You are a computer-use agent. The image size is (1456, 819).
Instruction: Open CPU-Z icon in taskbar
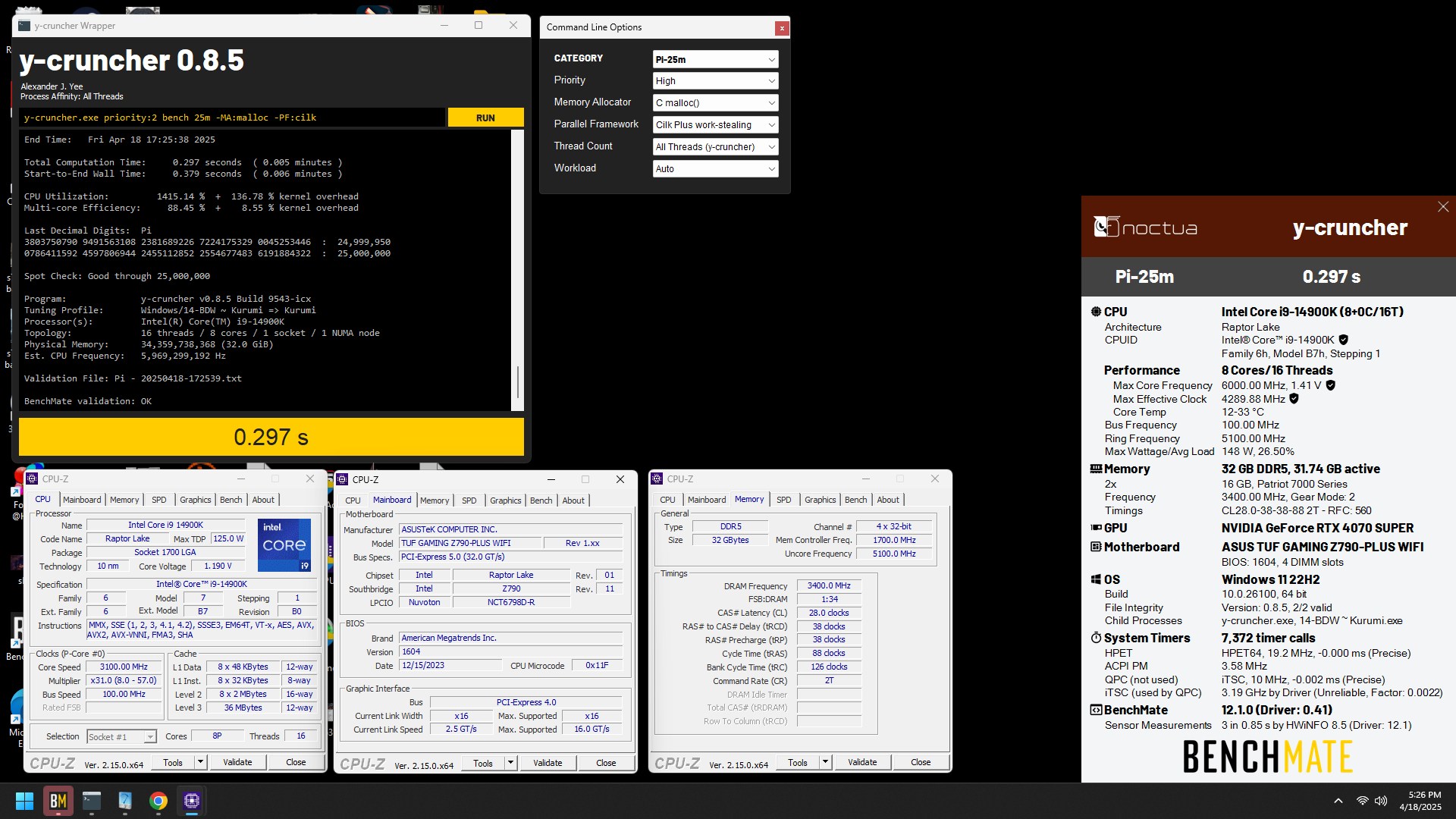[191, 801]
